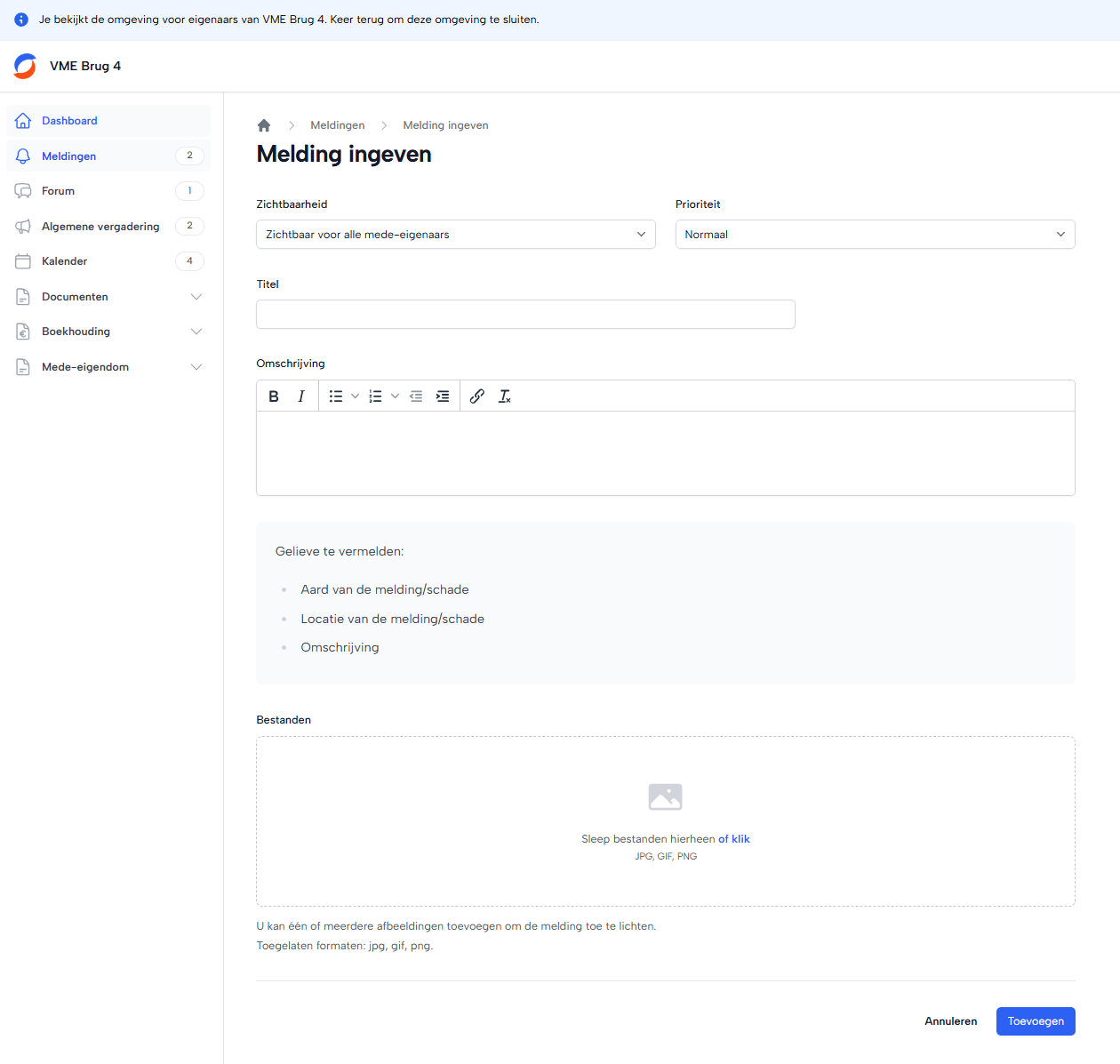Focus the Titel input field
This screenshot has width=1120, height=1064.
coord(525,315)
